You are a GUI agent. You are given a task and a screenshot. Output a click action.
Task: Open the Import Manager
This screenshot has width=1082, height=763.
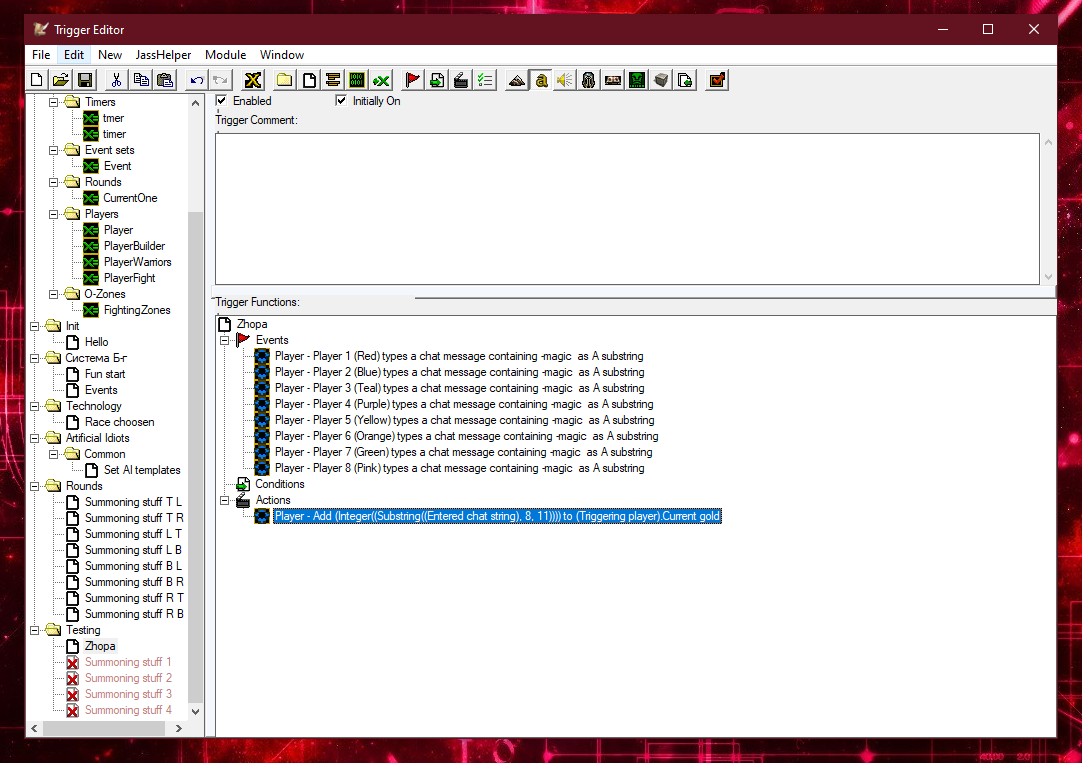pos(685,80)
